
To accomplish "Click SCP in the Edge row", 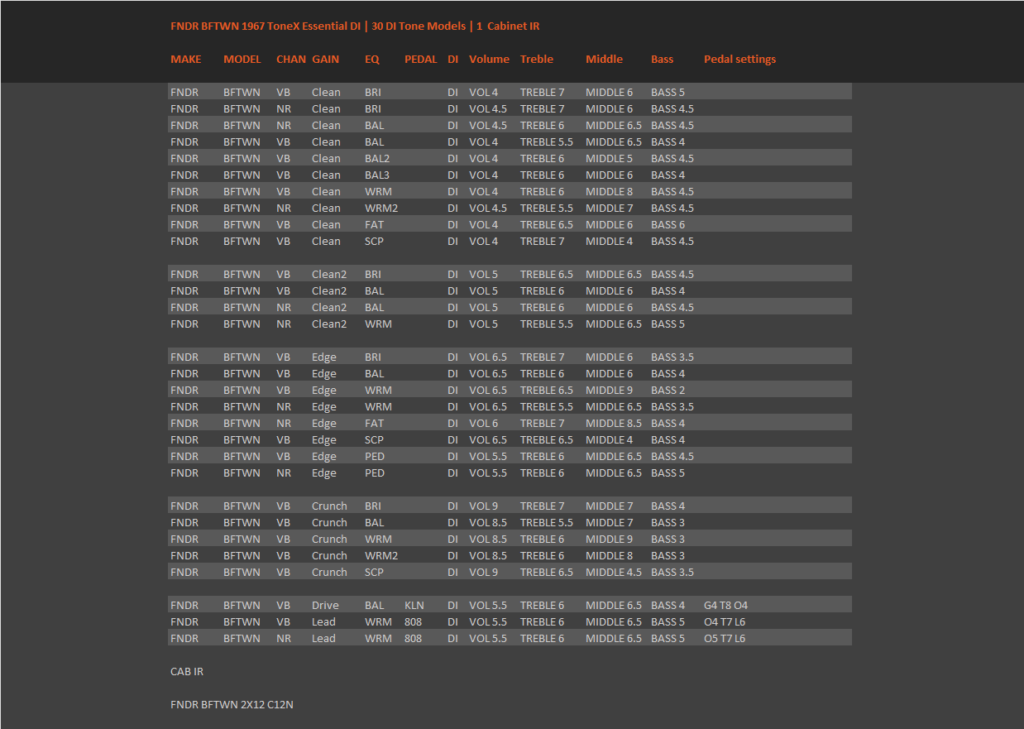I will pos(374,440).
